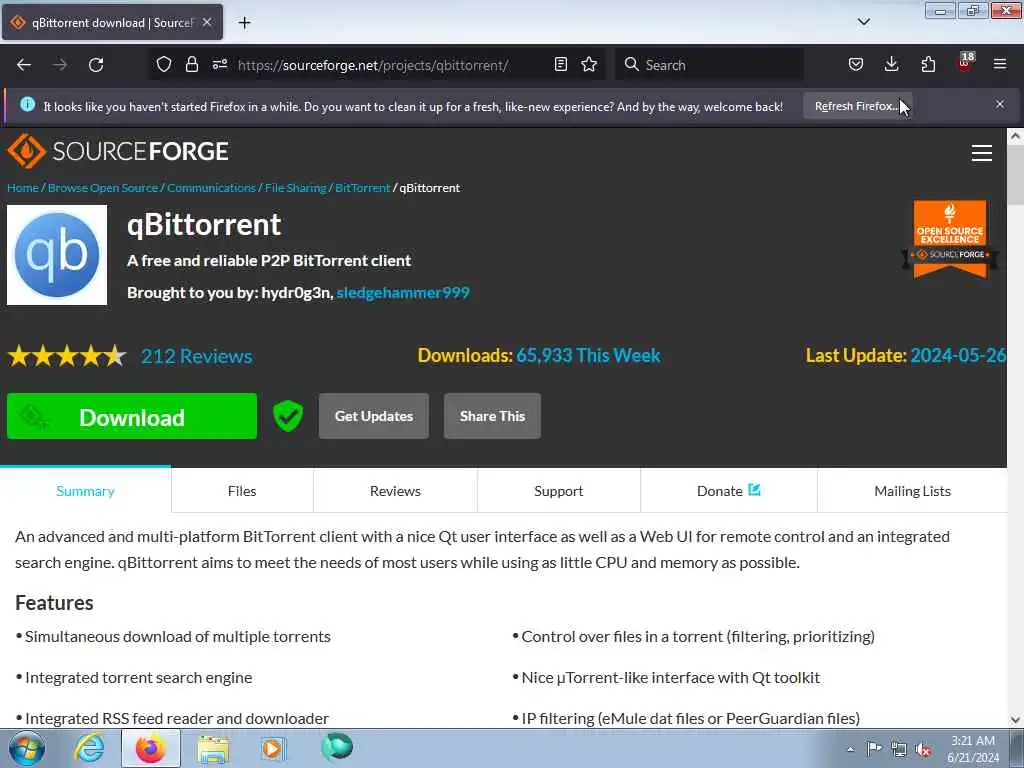The width and height of the screenshot is (1024, 768).
Task: Click the Get Updates button
Action: pyautogui.click(x=374, y=416)
